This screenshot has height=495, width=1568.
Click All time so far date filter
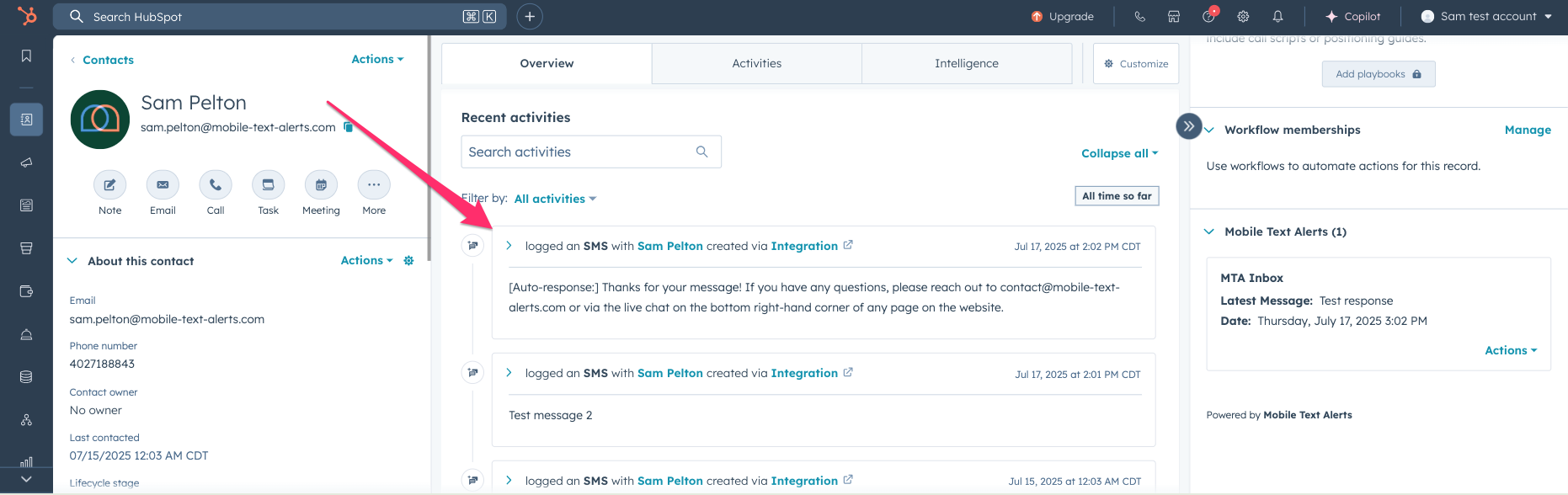coord(1117,196)
